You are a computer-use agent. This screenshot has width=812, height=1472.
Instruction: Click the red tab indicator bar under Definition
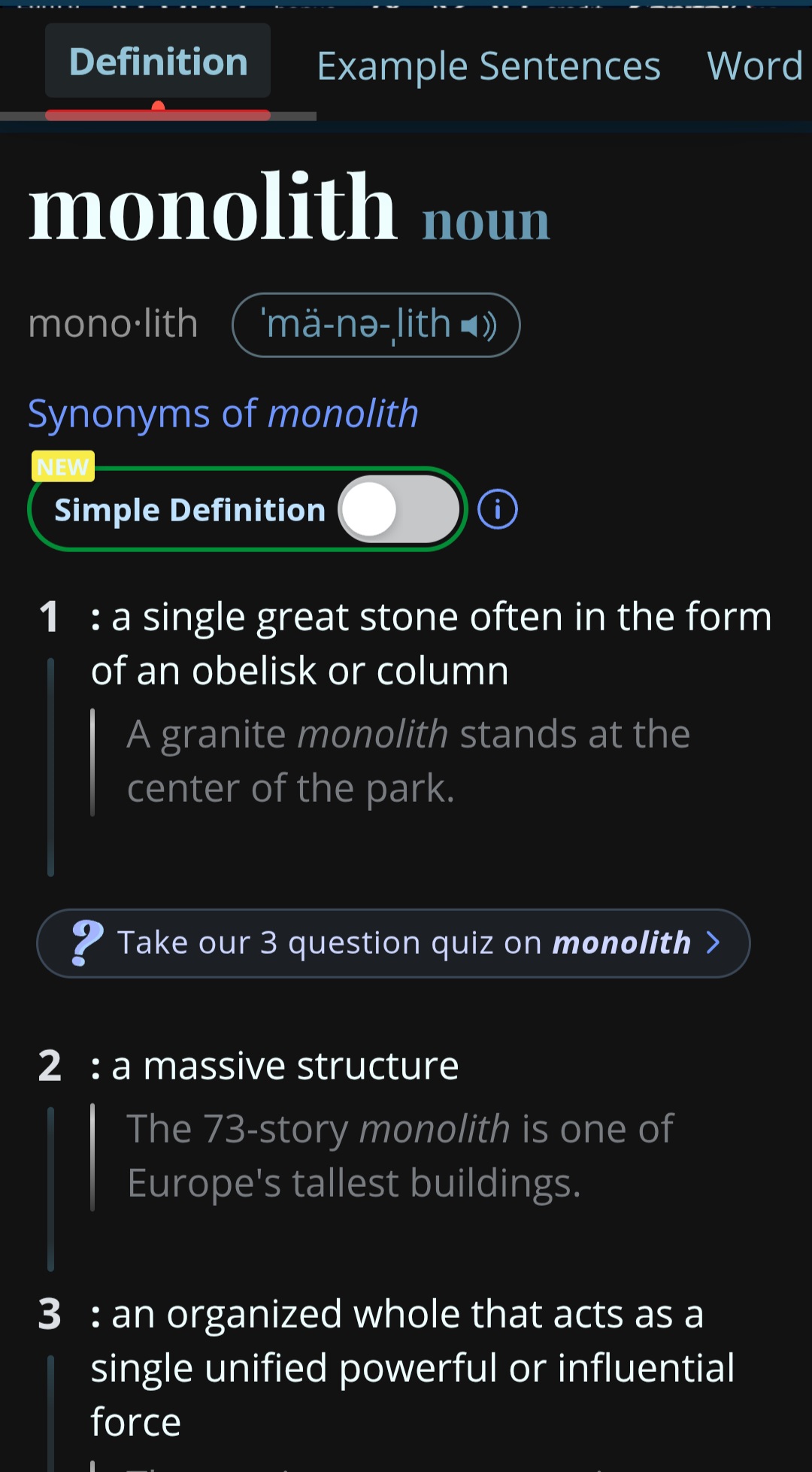pos(158,114)
